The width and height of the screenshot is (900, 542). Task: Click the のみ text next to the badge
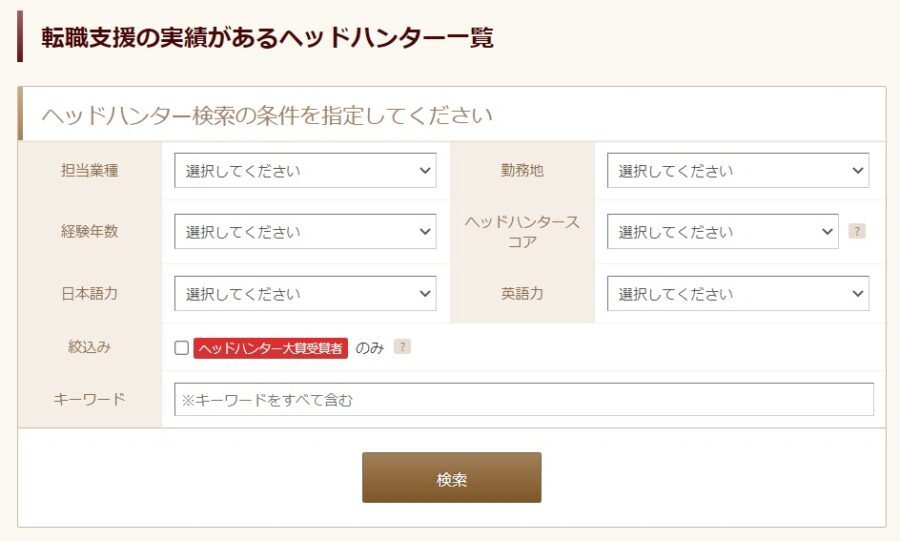click(370, 348)
